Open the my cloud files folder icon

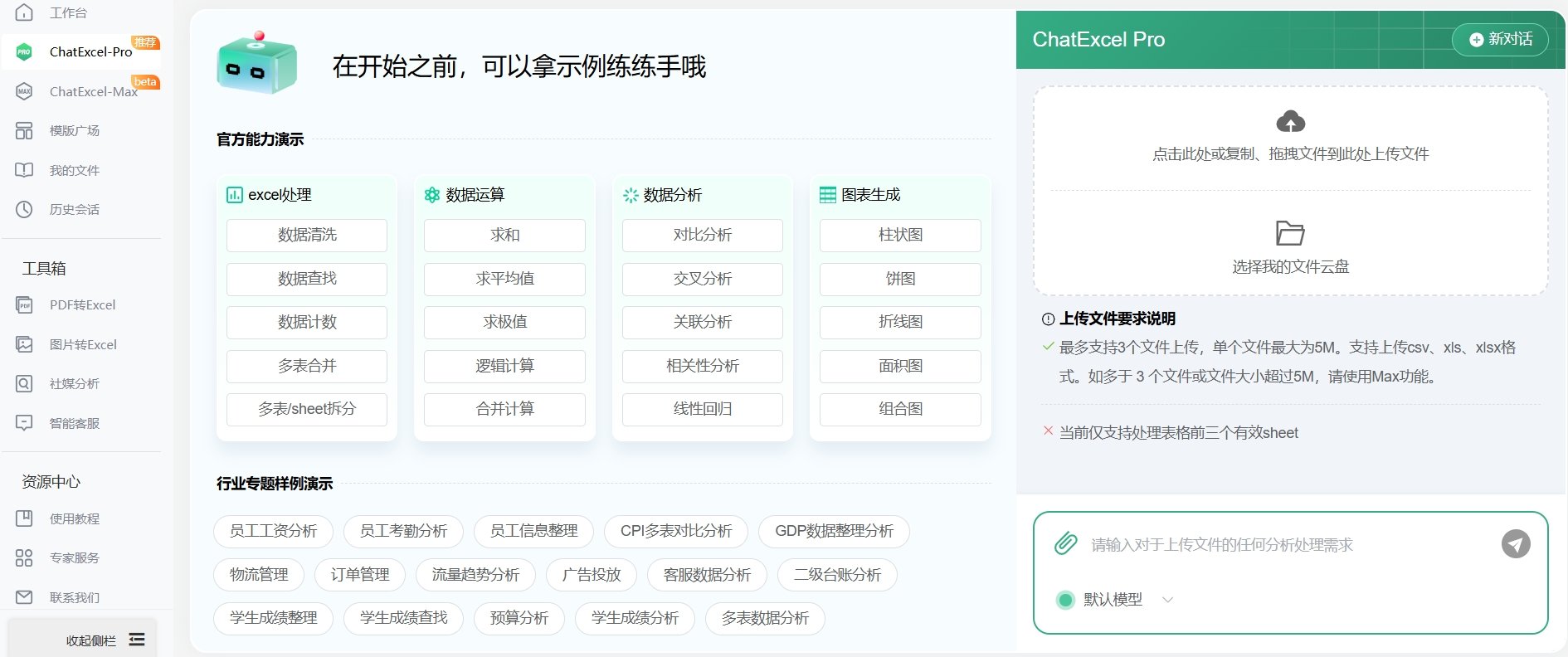[1290, 233]
